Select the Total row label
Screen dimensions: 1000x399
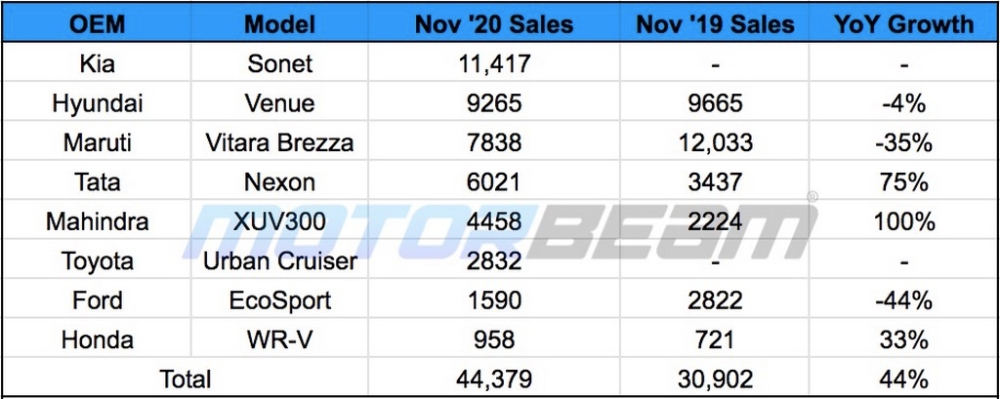tap(185, 379)
